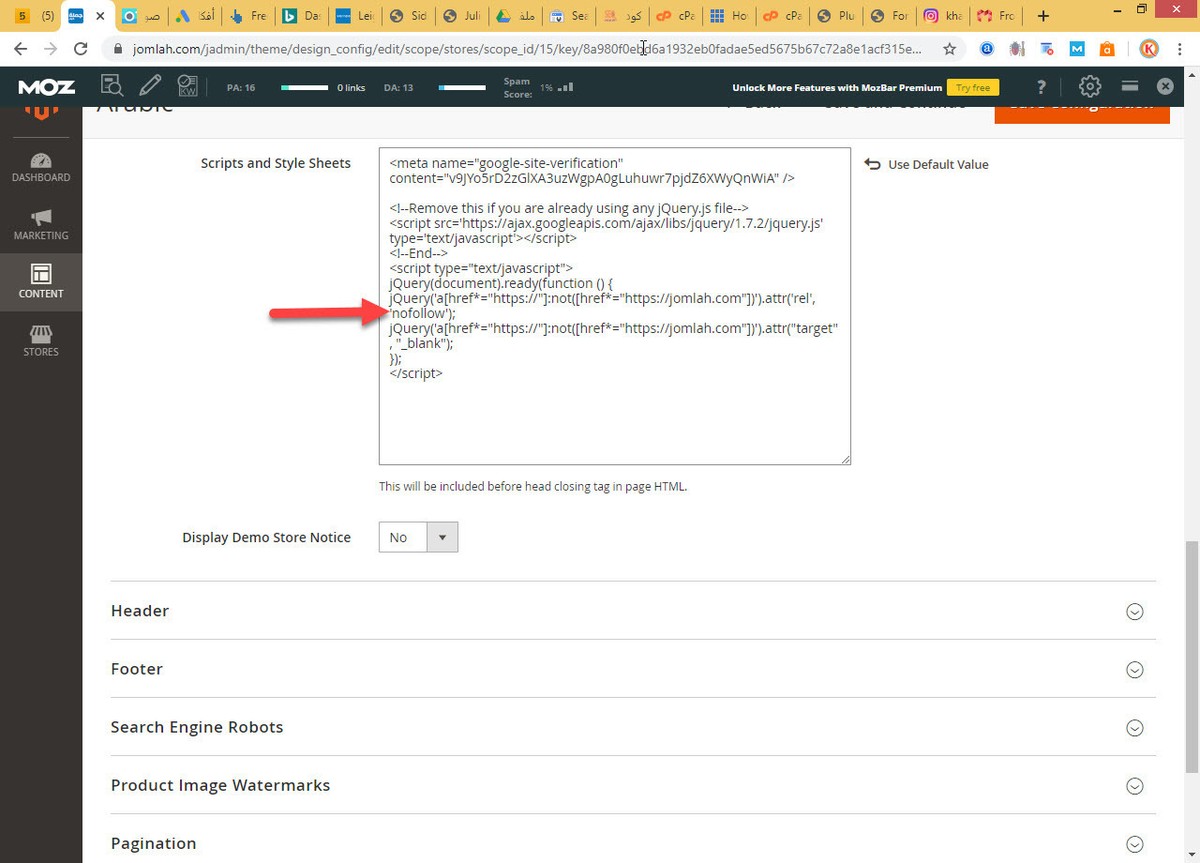Close the MozBar toolbar

[x=1165, y=86]
